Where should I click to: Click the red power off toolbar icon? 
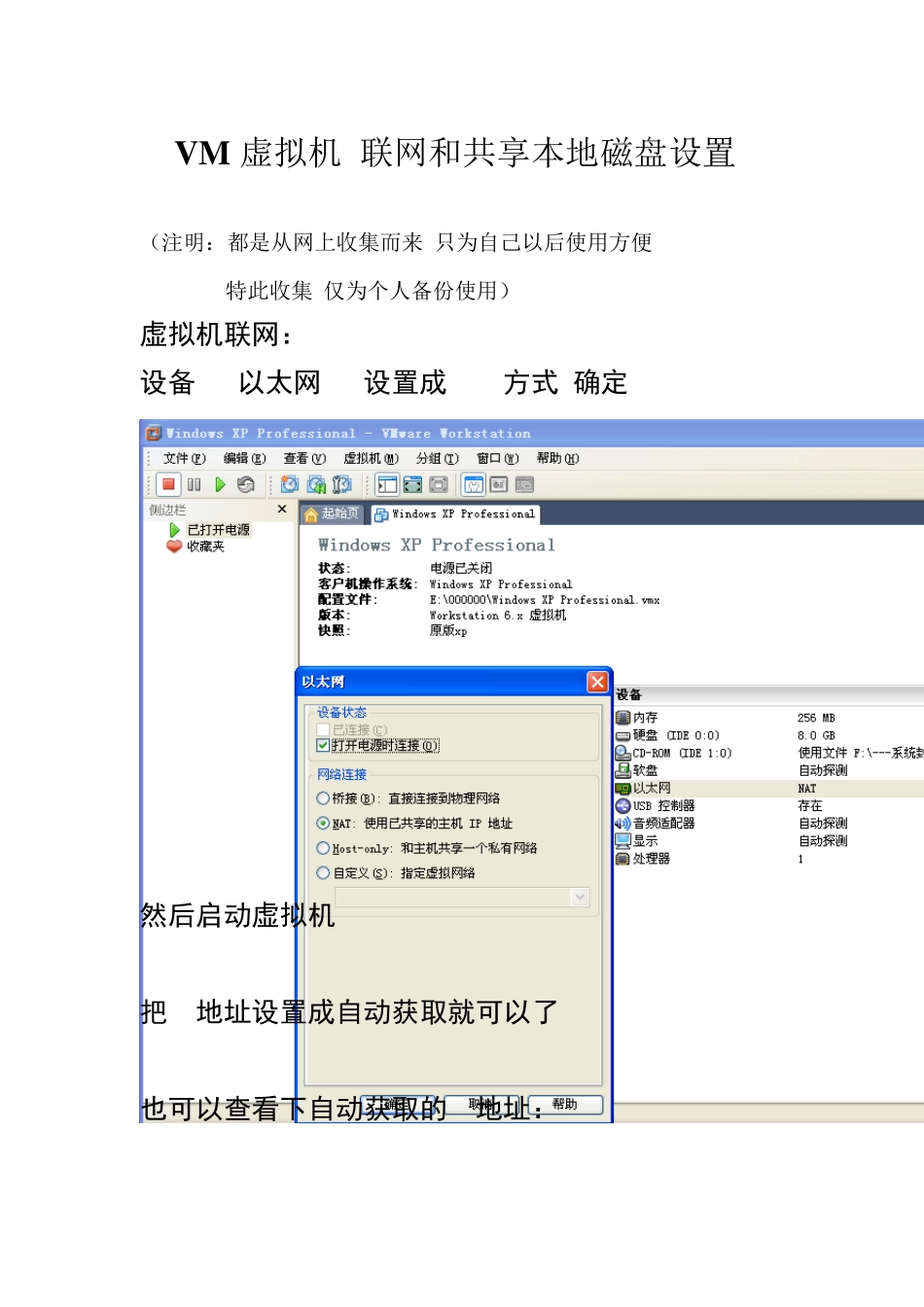pos(168,484)
